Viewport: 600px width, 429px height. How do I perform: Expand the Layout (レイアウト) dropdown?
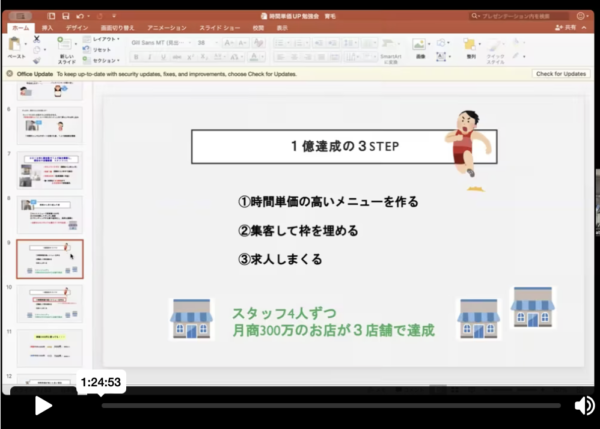coord(104,38)
